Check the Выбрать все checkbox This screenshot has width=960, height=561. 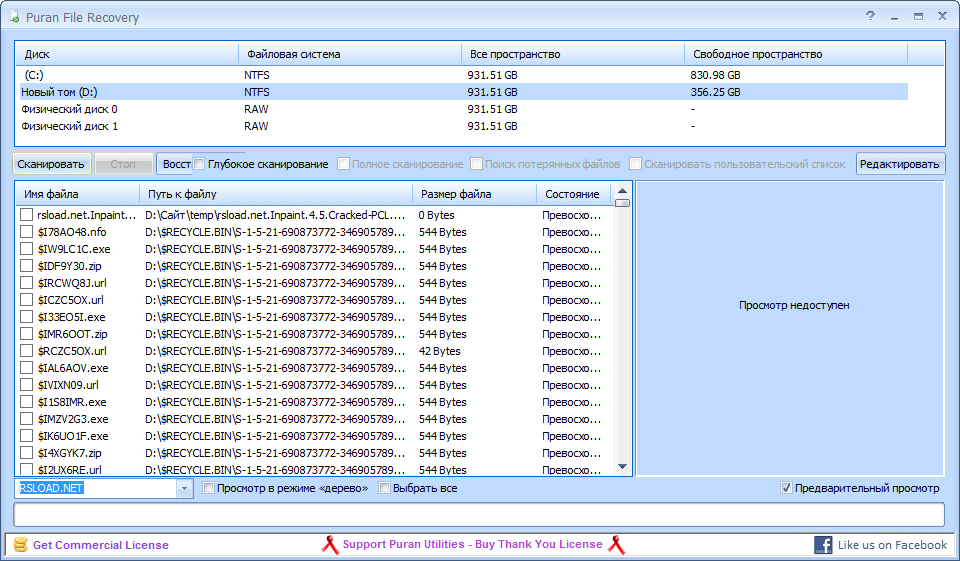[385, 488]
